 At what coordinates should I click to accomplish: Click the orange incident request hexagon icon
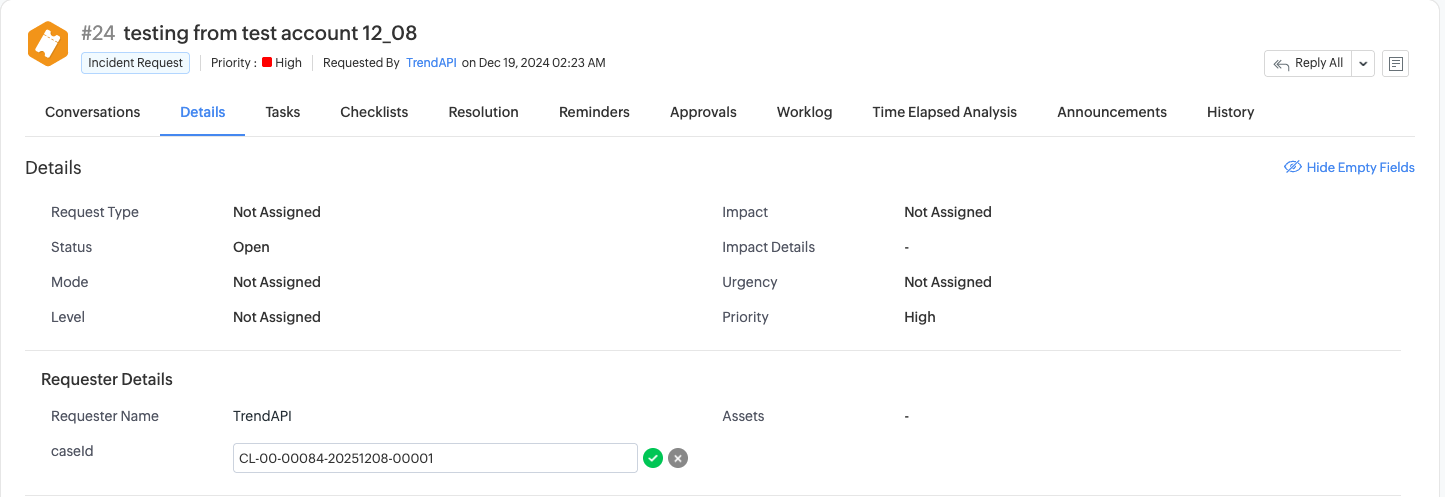(47, 44)
